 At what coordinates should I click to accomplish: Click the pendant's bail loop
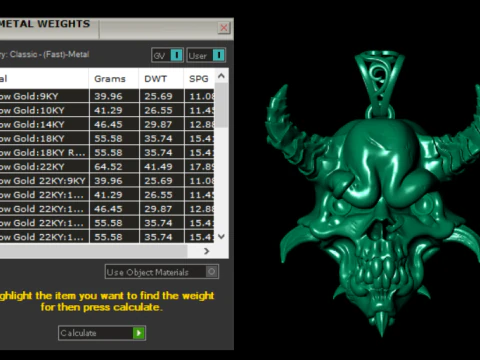[x=379, y=83]
